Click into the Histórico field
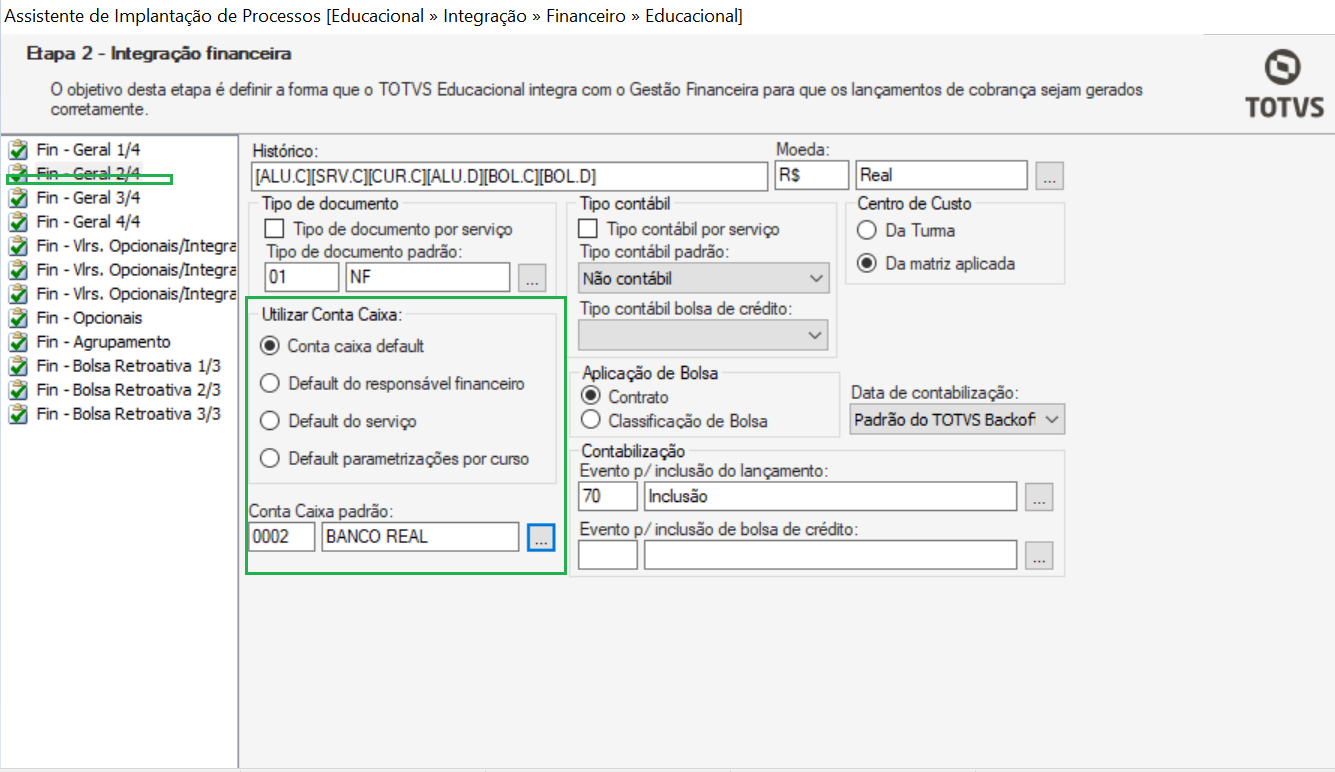This screenshot has height=772, width=1335. [509, 176]
